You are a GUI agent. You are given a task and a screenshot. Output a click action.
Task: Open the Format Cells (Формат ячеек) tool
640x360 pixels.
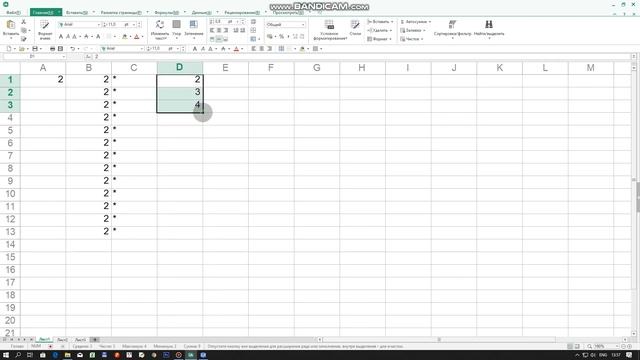45,30
